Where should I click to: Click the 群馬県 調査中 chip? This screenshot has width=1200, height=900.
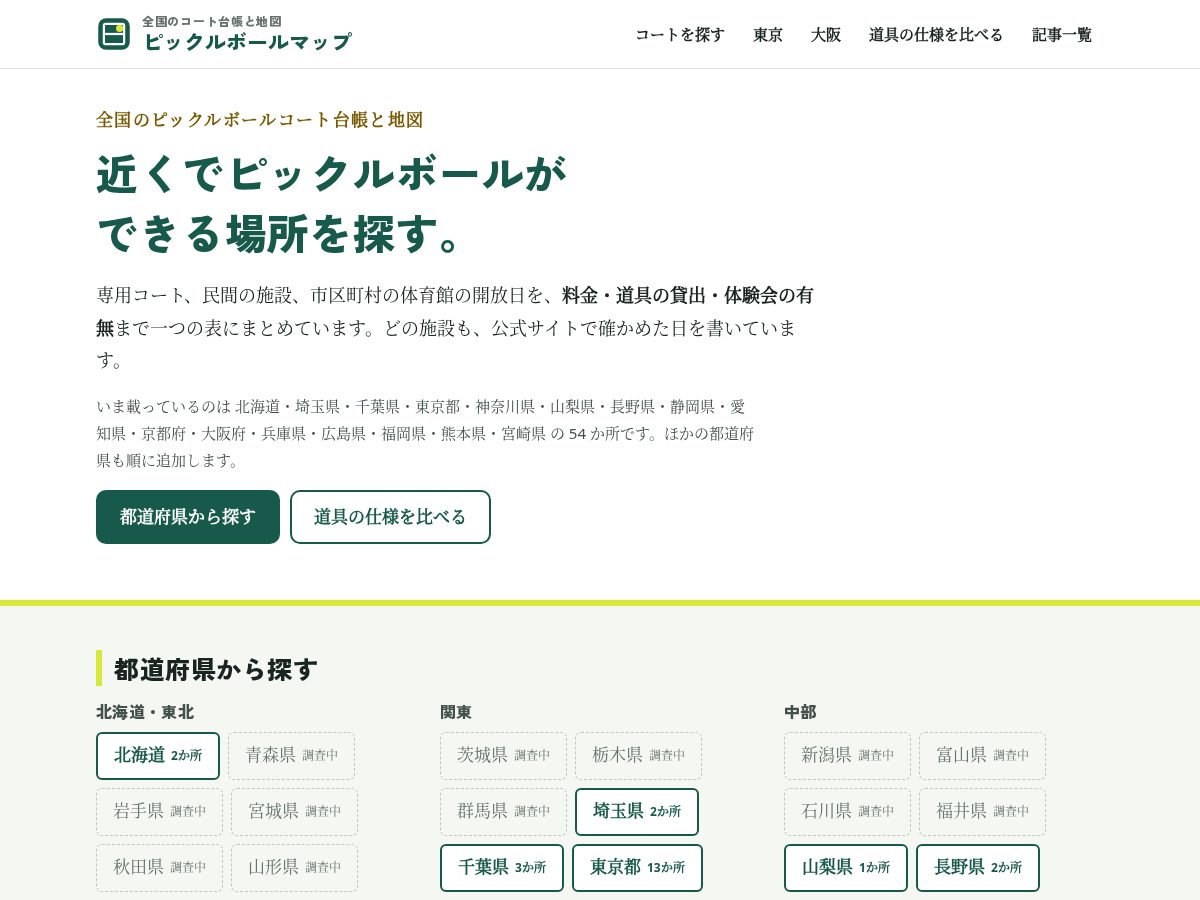[503, 812]
